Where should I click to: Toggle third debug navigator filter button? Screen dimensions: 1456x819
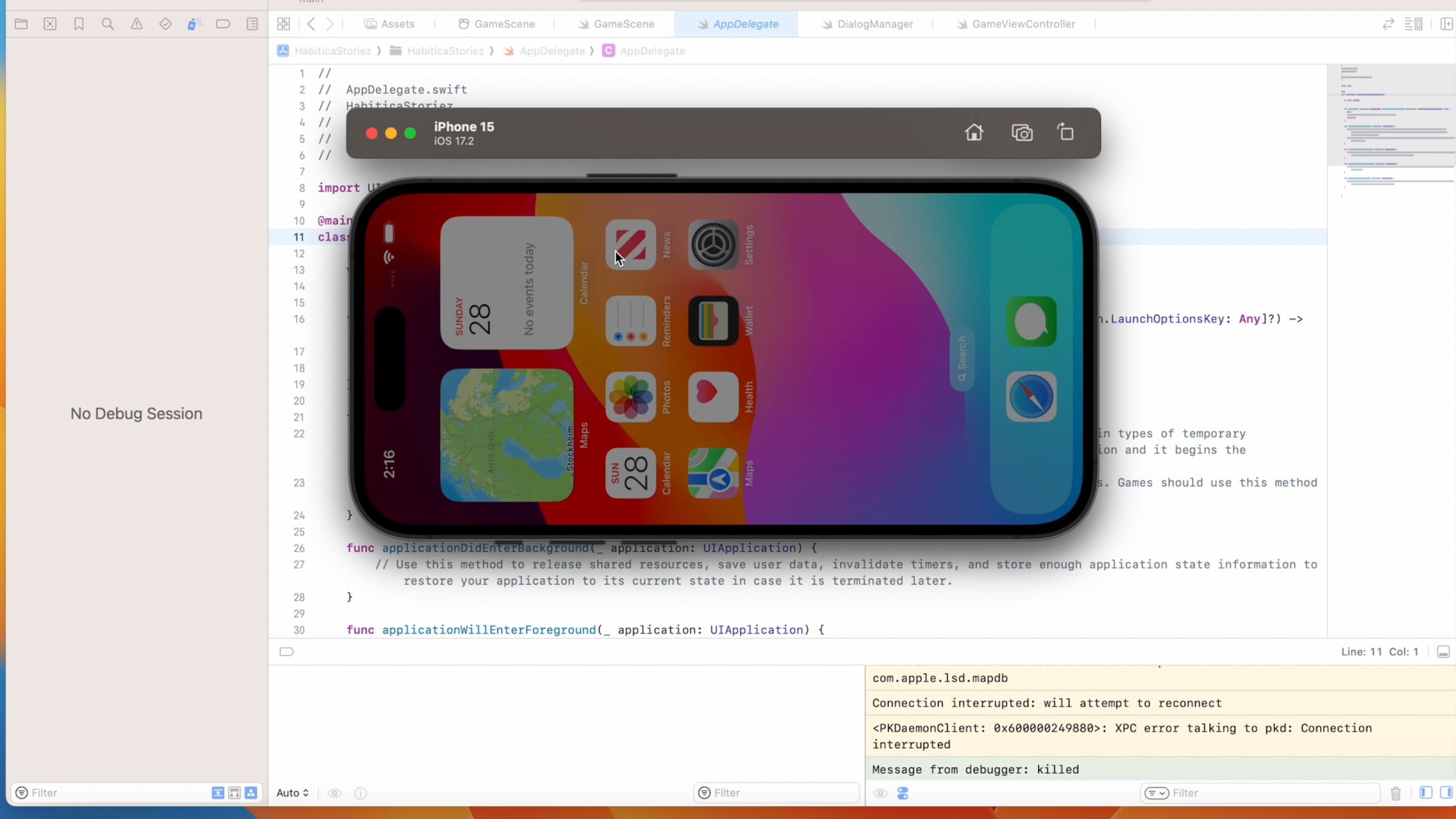point(251,793)
